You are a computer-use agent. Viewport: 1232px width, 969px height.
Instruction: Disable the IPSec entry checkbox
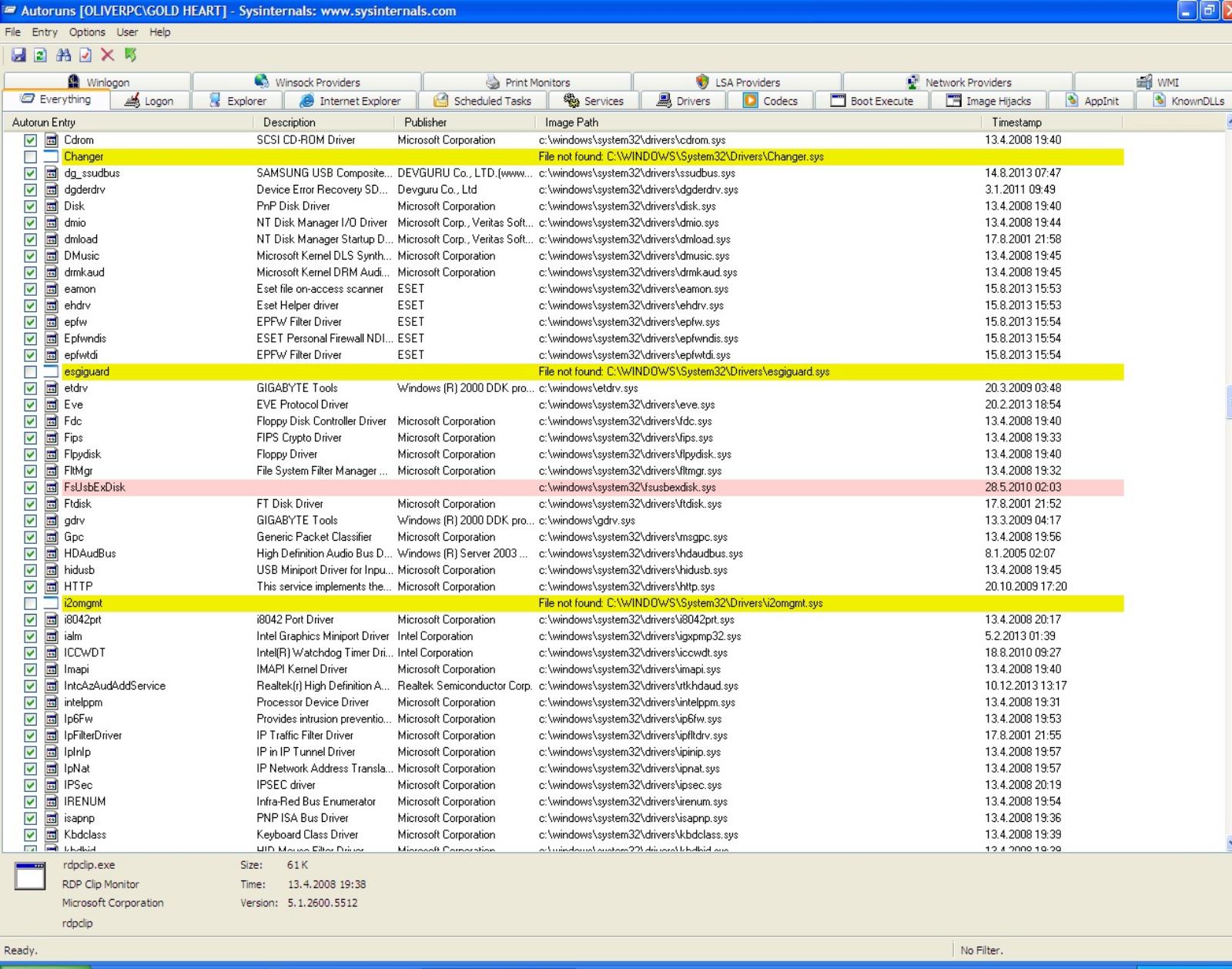[x=30, y=786]
